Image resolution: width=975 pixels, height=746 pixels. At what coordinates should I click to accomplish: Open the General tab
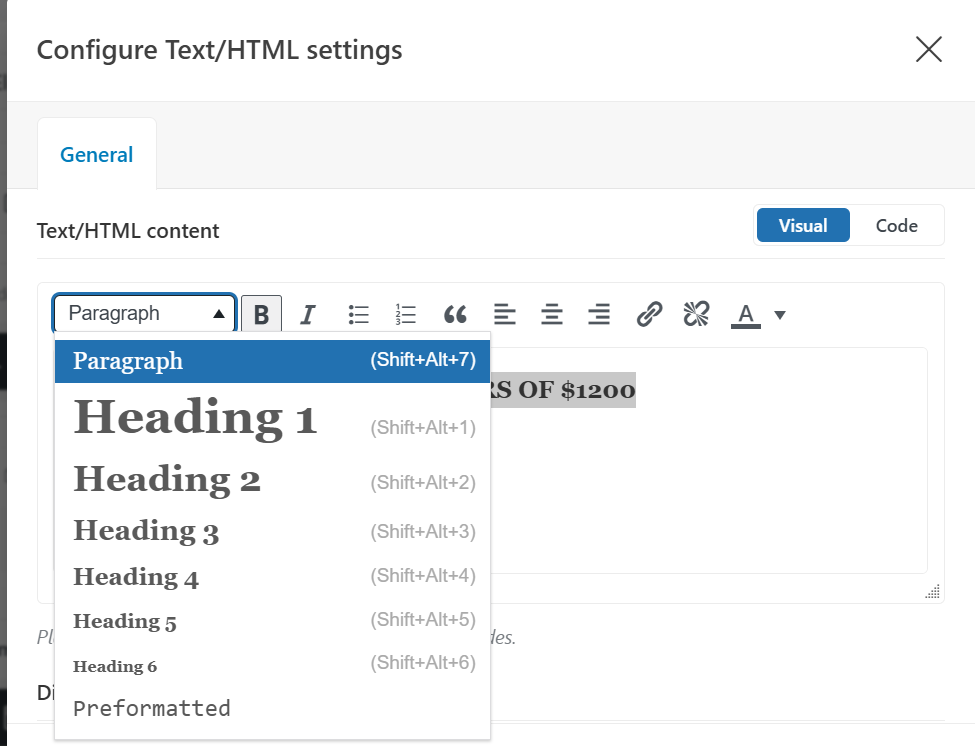click(x=96, y=154)
